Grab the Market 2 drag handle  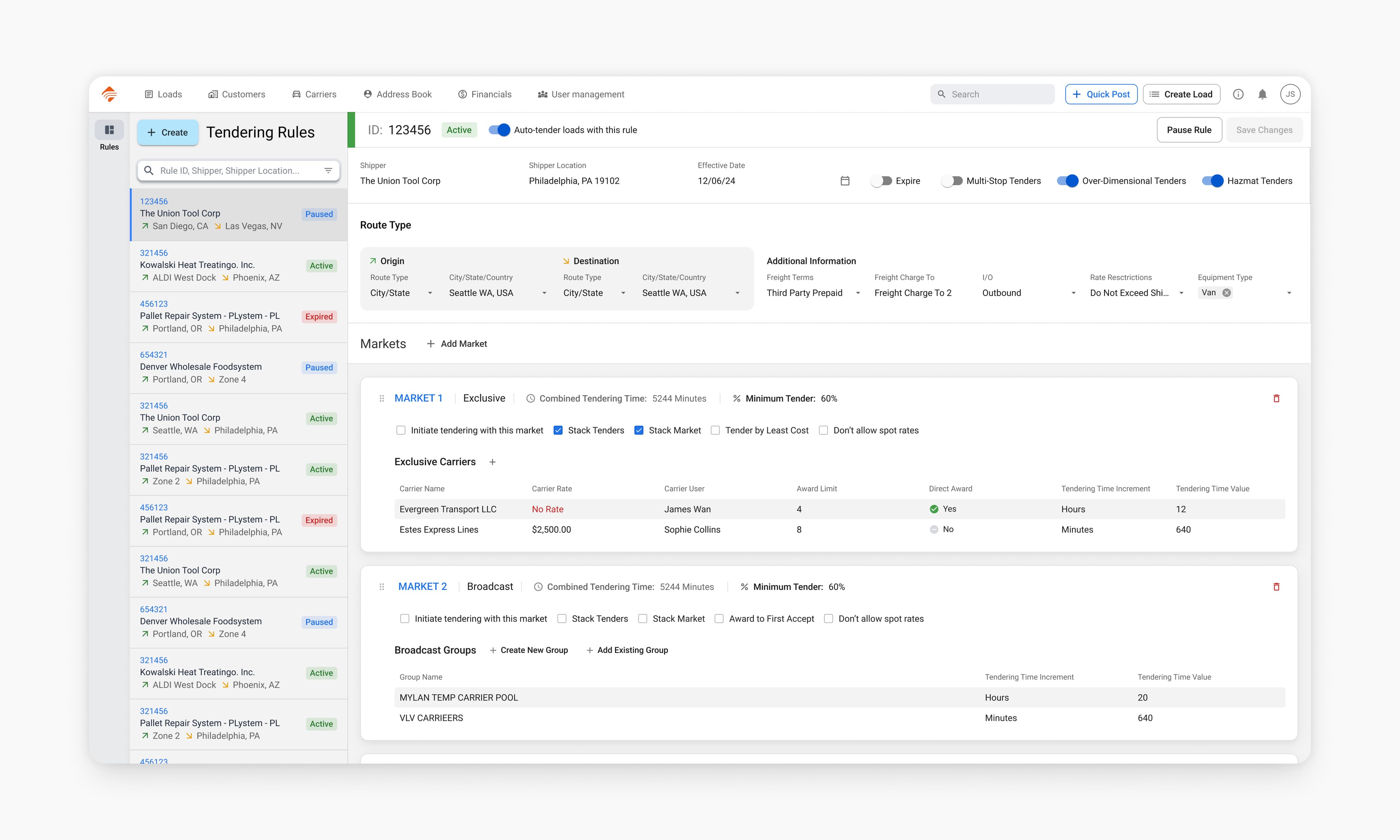click(x=382, y=587)
